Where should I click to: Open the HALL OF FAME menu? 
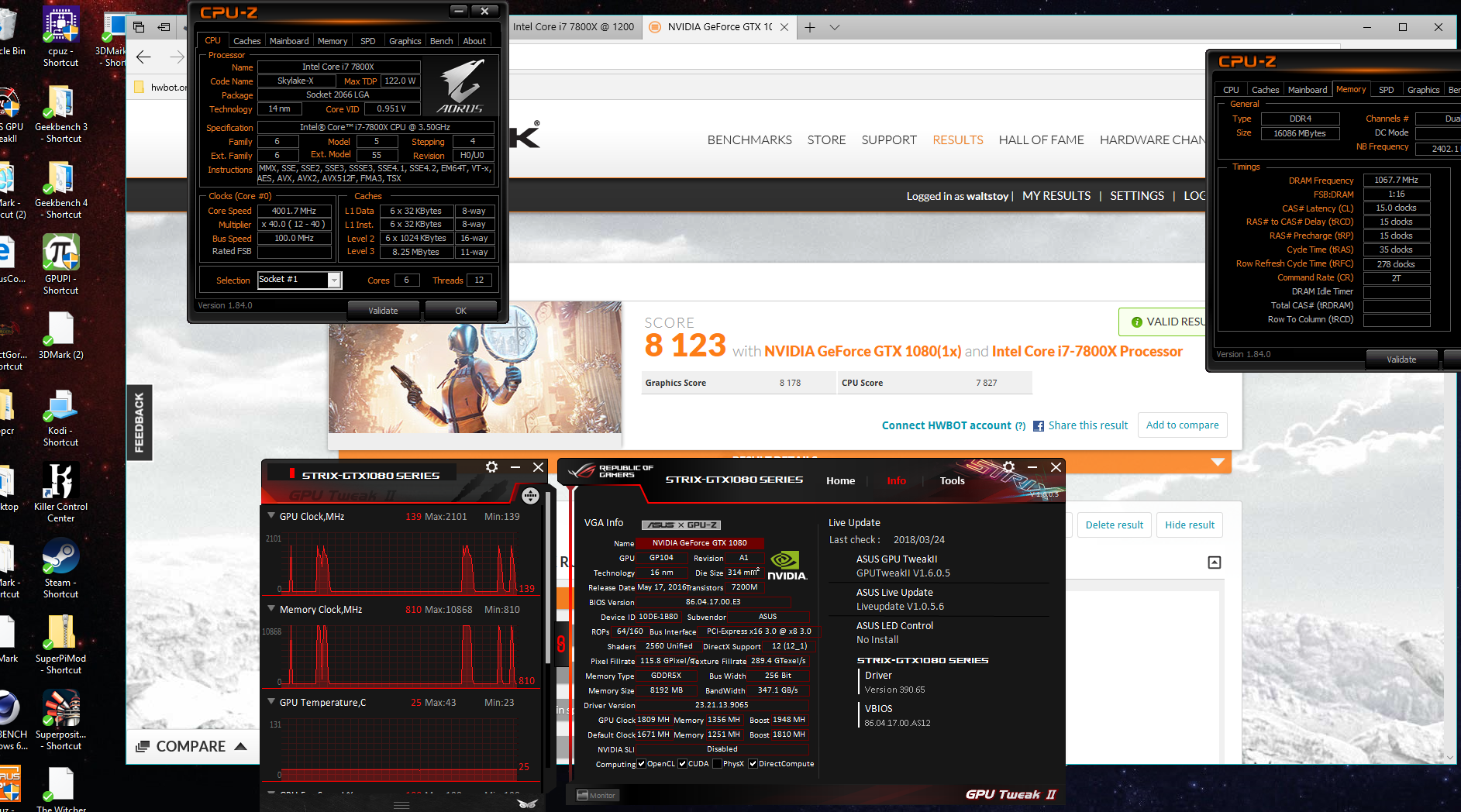pos(1041,140)
